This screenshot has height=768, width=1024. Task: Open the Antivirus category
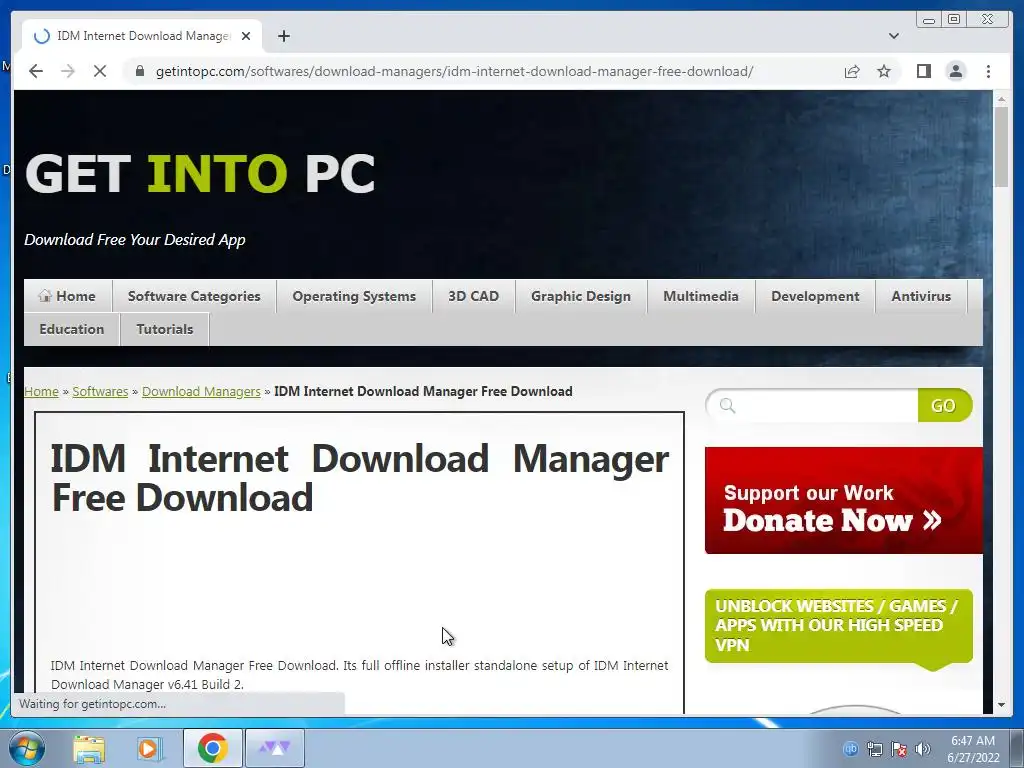click(x=921, y=296)
